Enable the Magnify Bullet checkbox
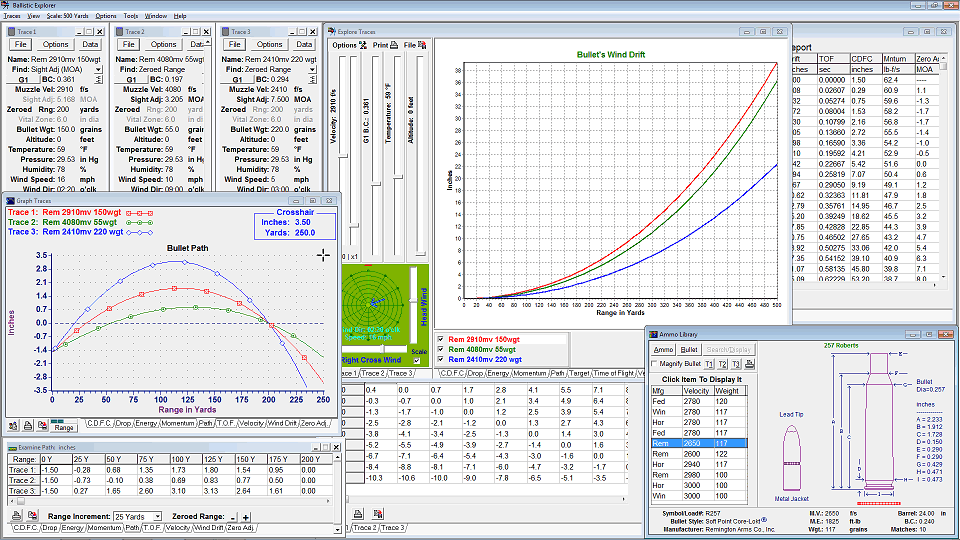This screenshot has width=960, height=540. tap(655, 364)
